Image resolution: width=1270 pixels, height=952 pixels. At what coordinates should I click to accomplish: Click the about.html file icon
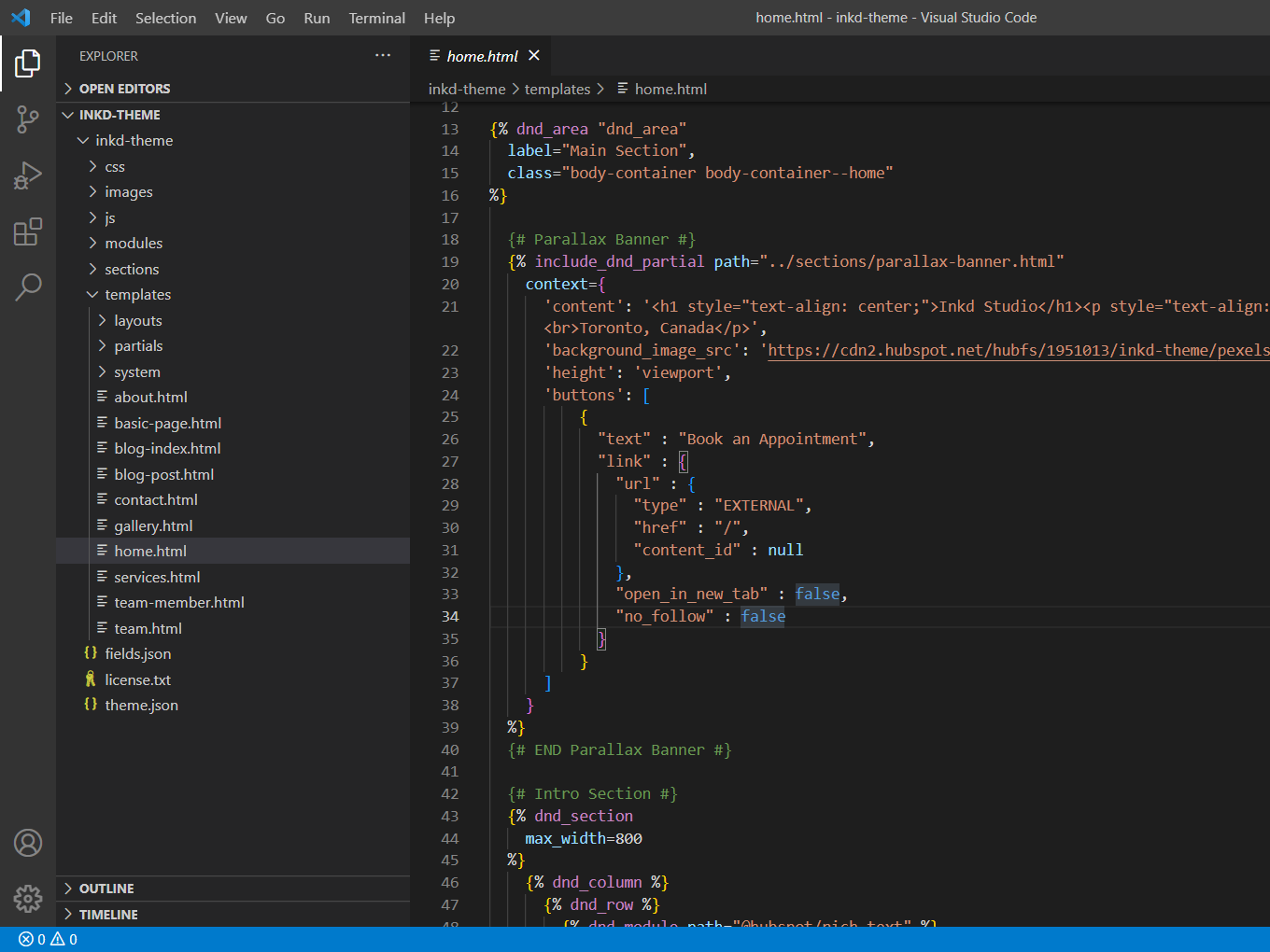pos(102,397)
